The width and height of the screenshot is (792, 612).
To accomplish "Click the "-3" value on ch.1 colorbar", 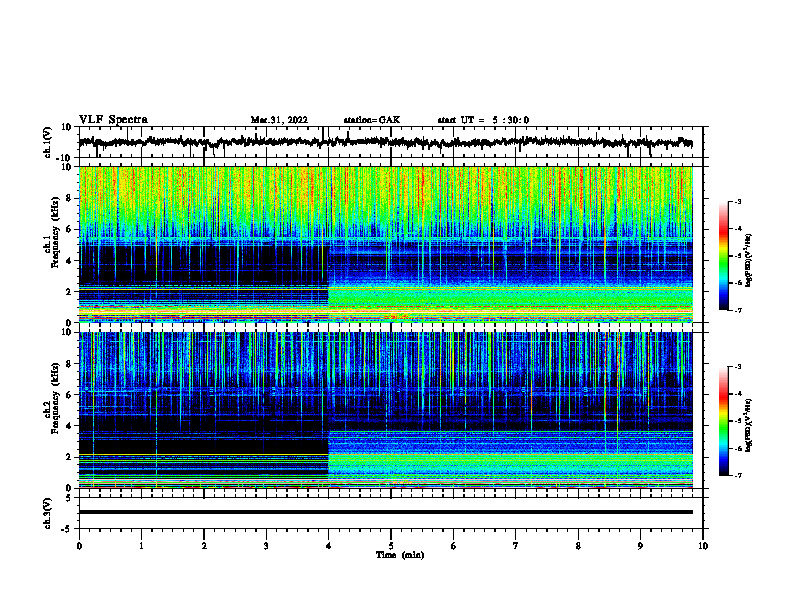I will coord(737,201).
